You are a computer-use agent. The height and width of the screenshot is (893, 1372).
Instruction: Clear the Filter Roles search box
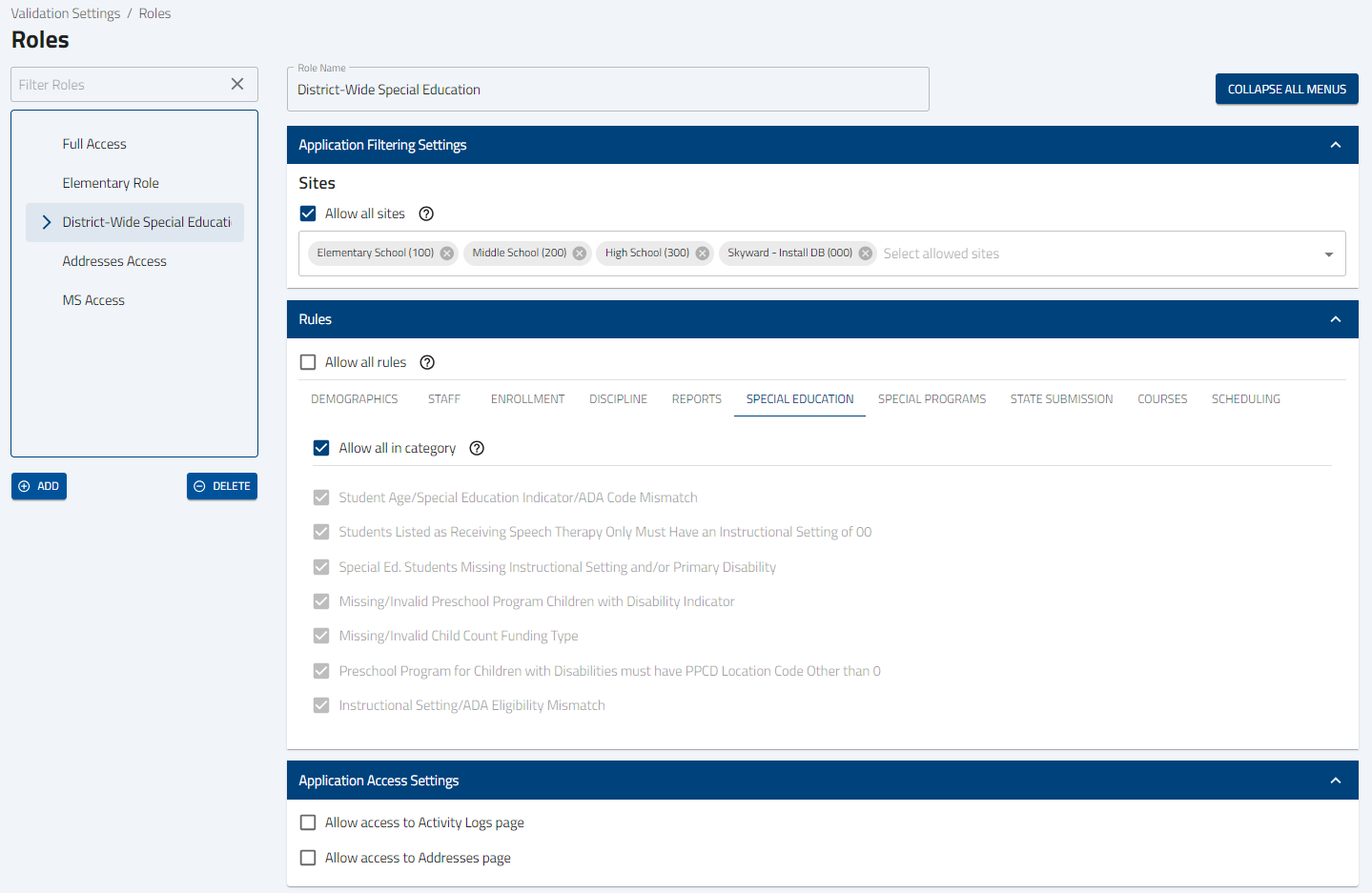click(237, 84)
